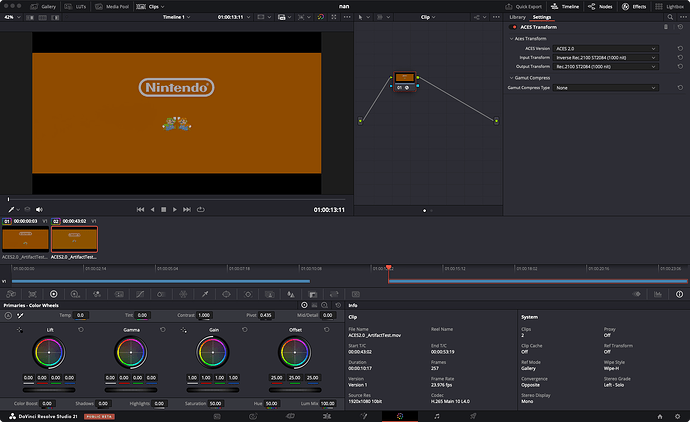The image size is (690, 422).
Task: Toggle Auto Balance button
Action: pos(8,315)
